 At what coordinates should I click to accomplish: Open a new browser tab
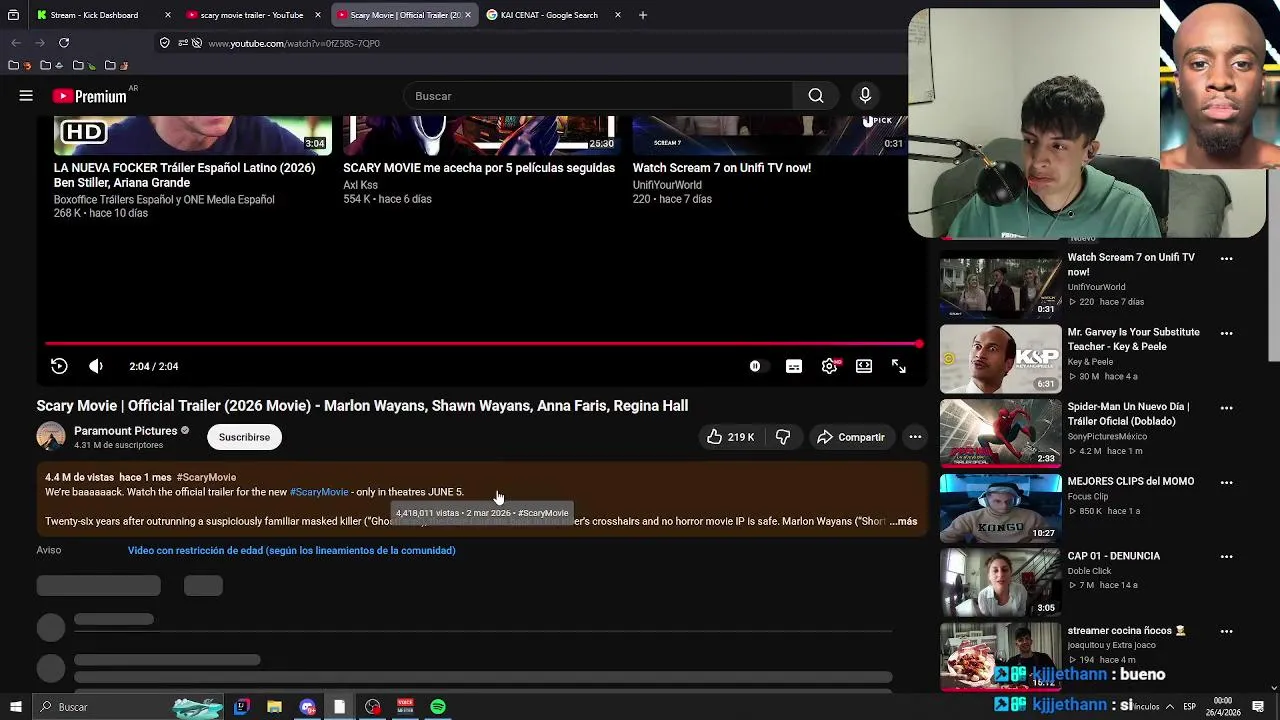643,15
